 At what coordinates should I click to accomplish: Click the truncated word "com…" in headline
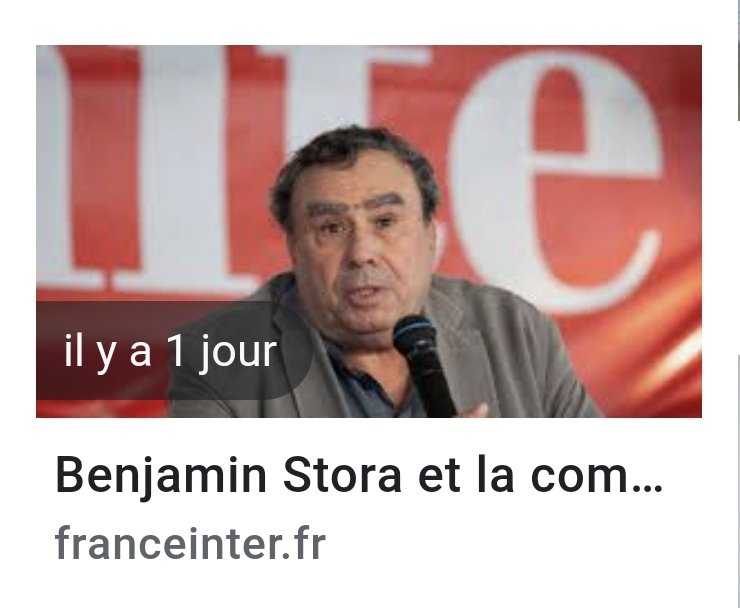click(x=597, y=476)
